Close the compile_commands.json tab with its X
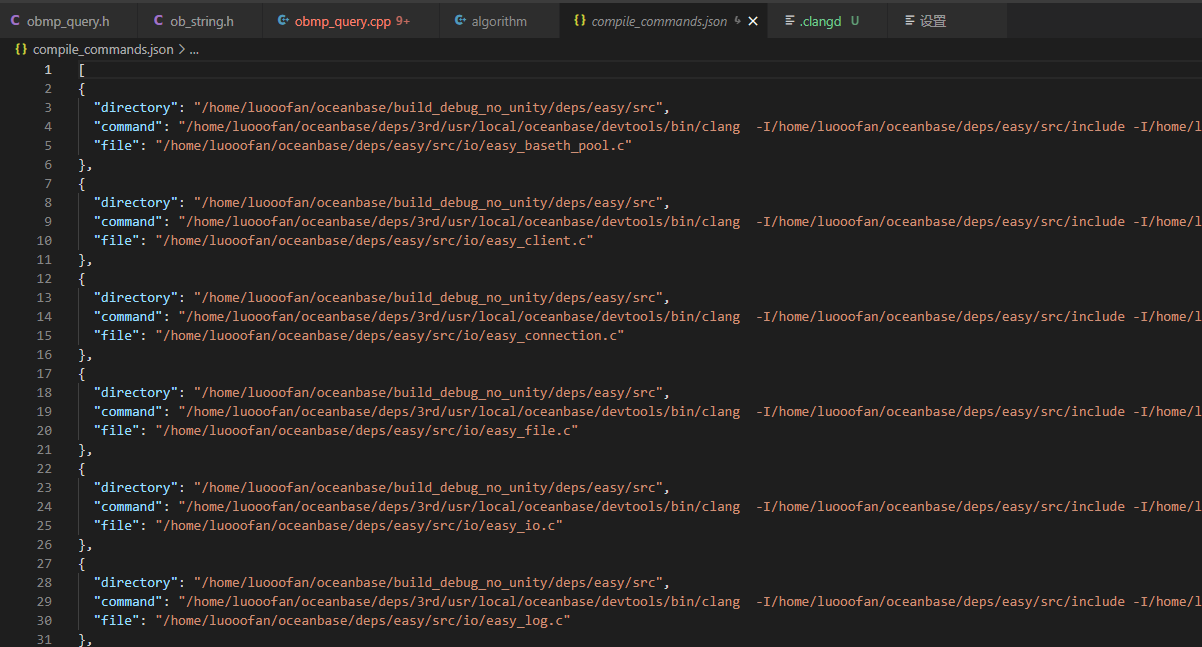This screenshot has height=647, width=1202. 753,20
